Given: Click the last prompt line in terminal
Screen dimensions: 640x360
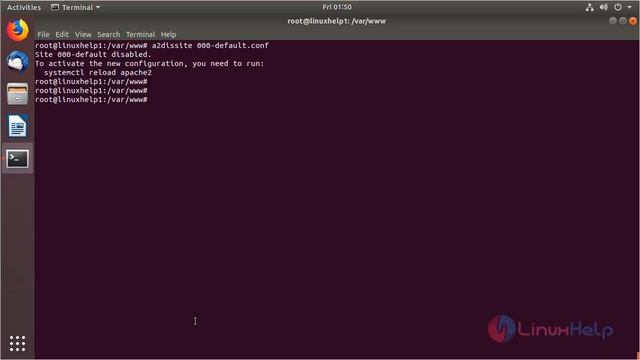Looking at the screenshot, I should point(91,99).
